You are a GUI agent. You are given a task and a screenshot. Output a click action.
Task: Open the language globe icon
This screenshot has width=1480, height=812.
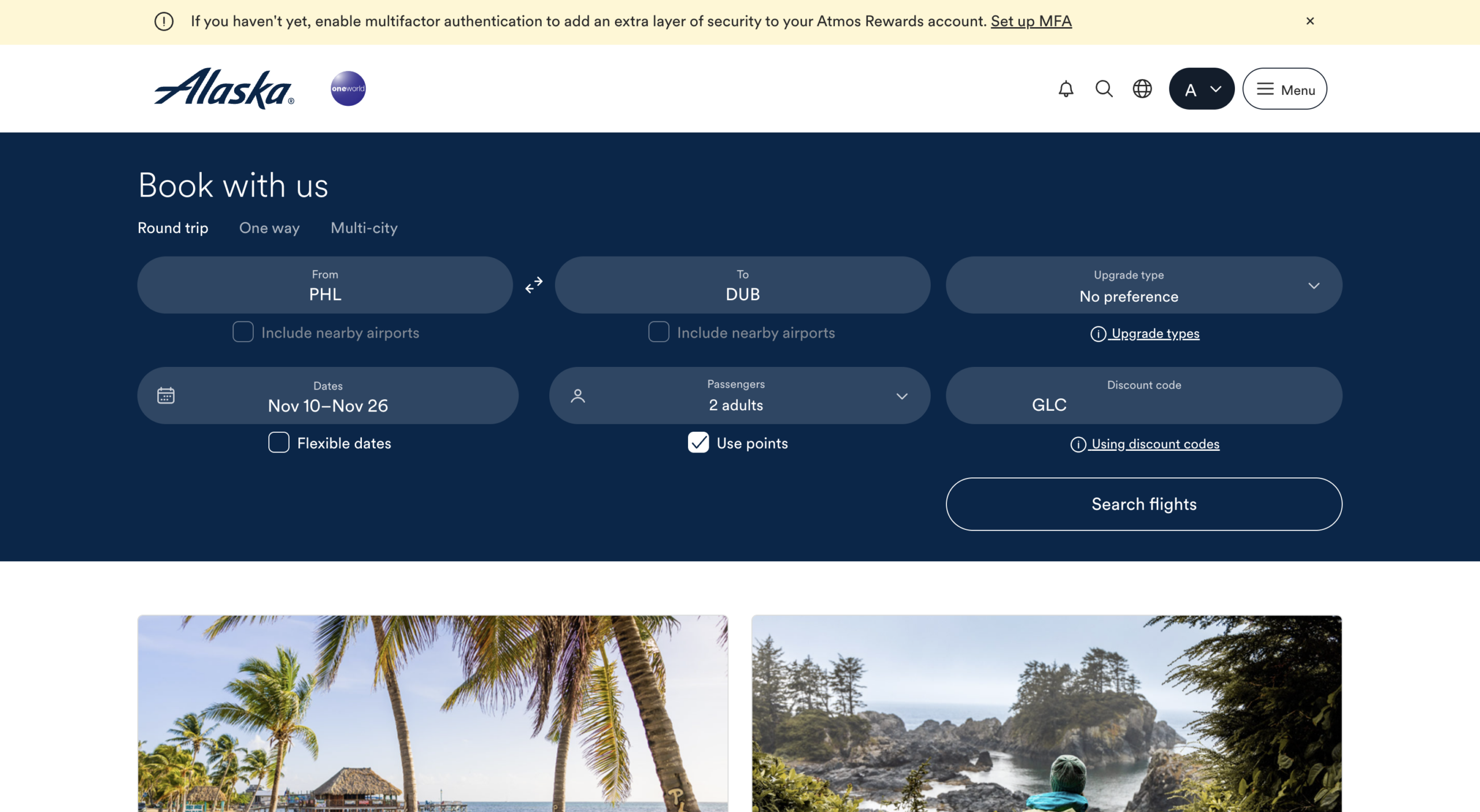pos(1142,89)
